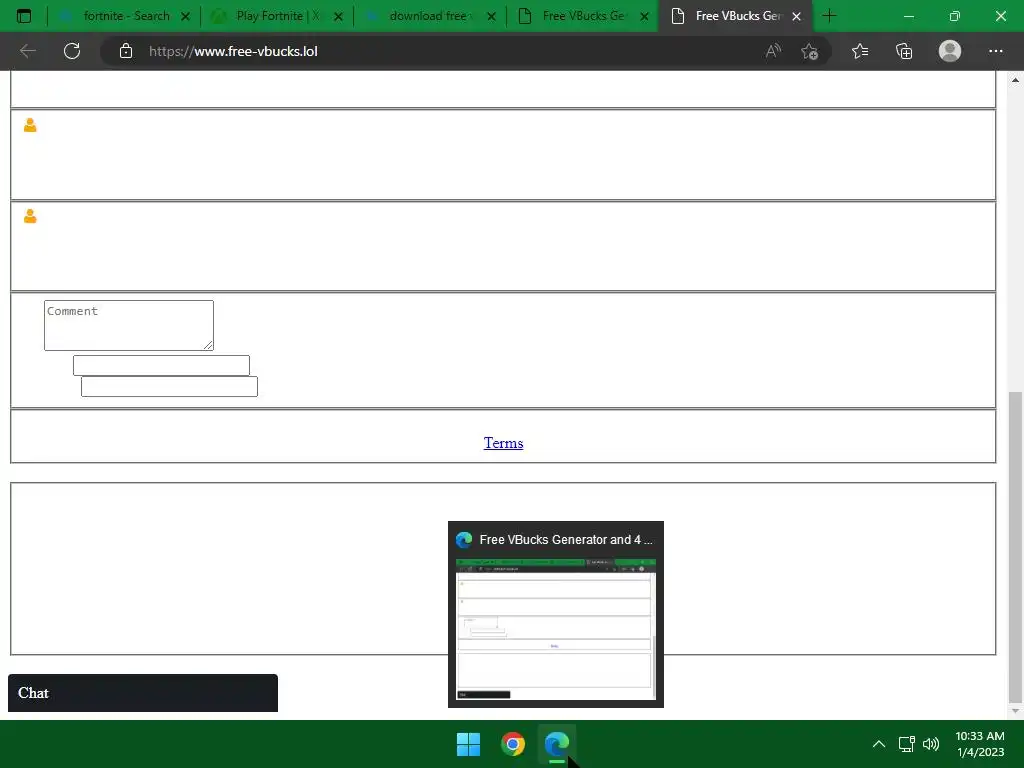
Task: Close the fortnite - Search tab
Action: [185, 16]
